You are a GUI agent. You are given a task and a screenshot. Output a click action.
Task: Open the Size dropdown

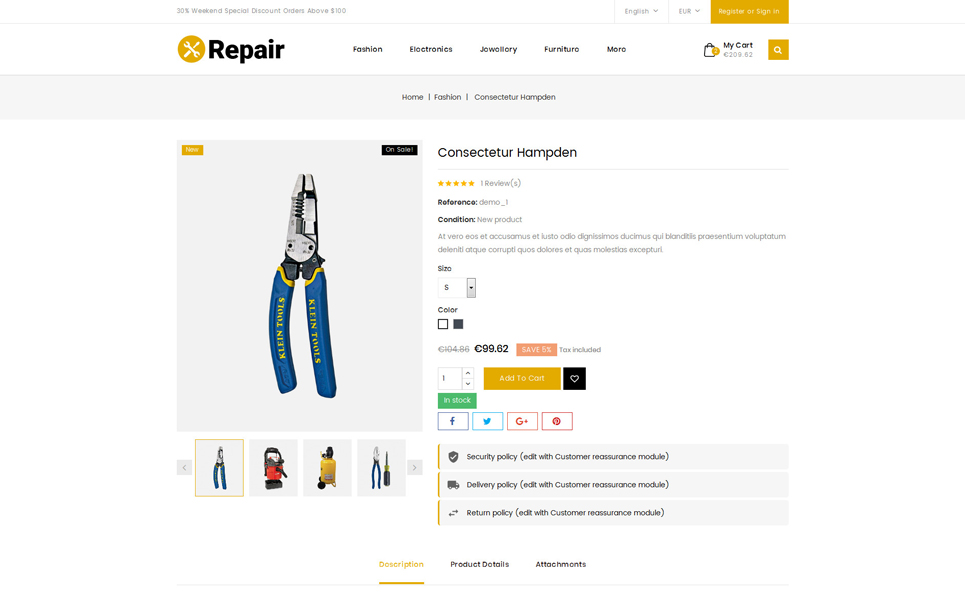(457, 287)
